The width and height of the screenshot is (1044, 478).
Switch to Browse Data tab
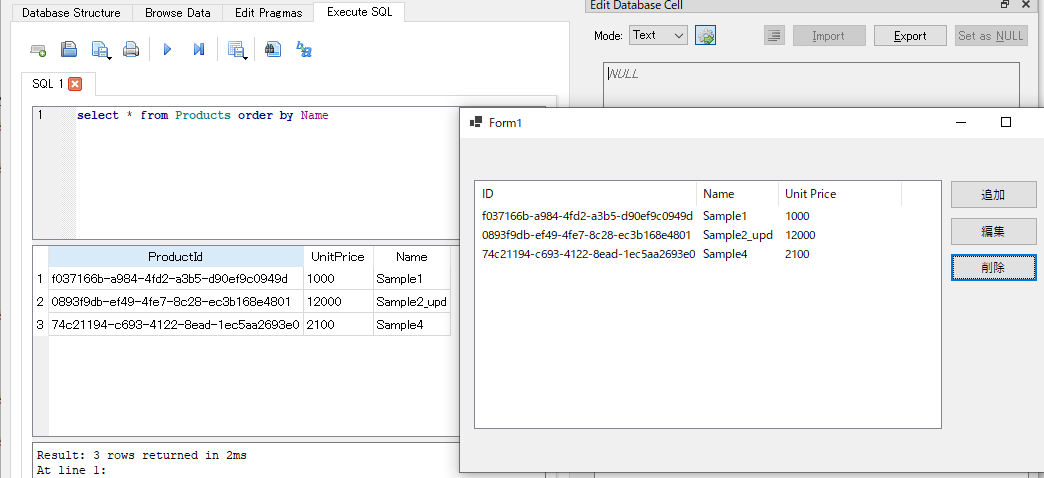tap(178, 13)
